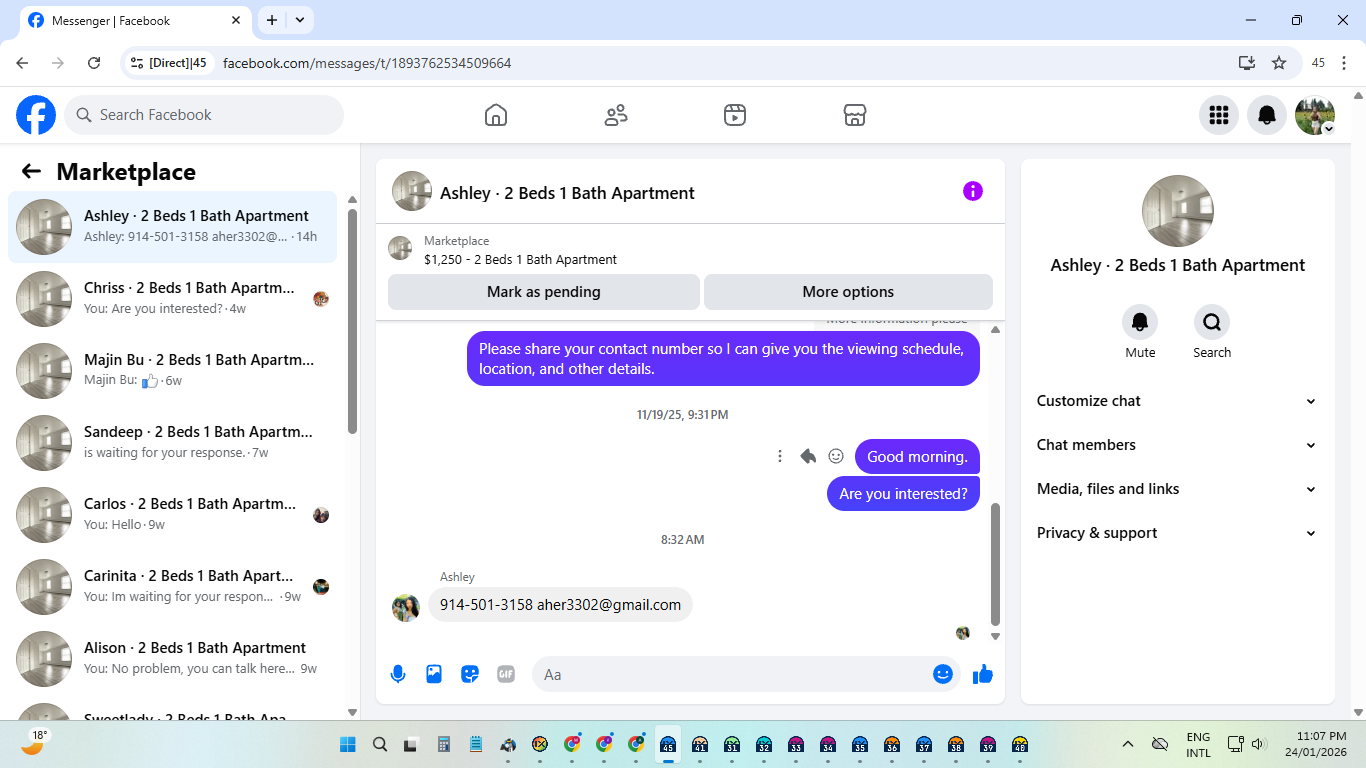Reply to the Good morning message

[x=808, y=456]
